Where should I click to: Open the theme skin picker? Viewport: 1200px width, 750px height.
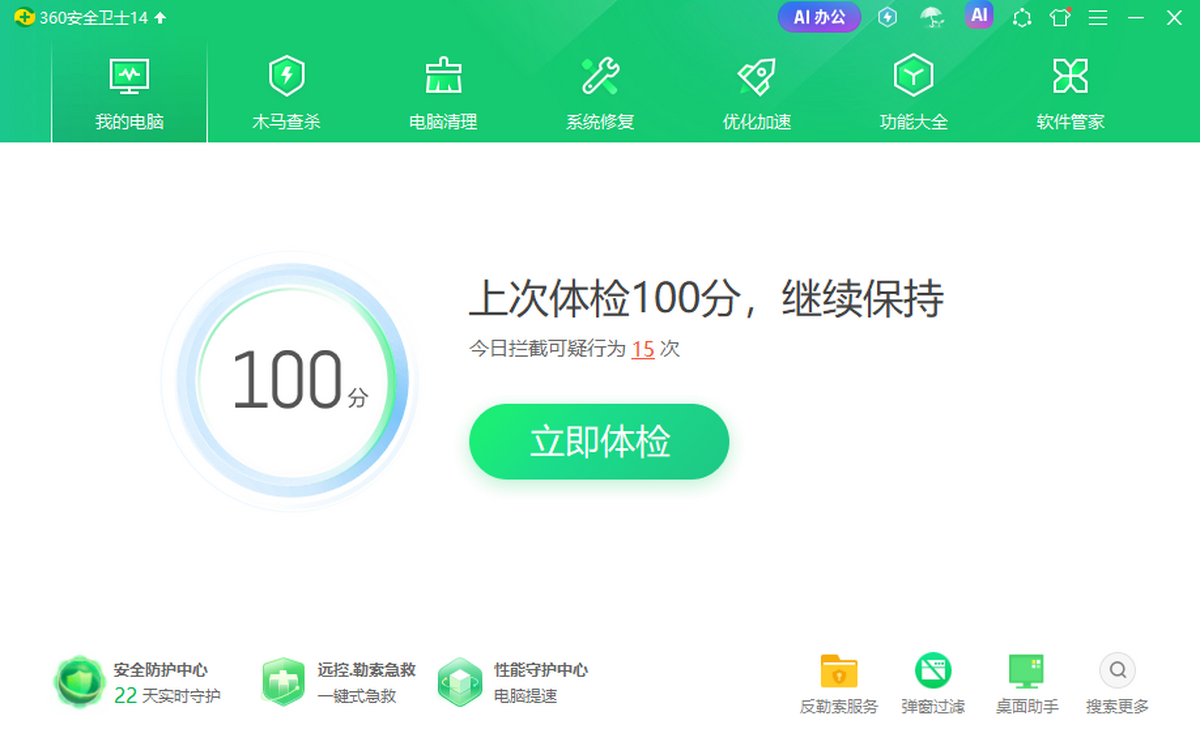pos(1059,17)
